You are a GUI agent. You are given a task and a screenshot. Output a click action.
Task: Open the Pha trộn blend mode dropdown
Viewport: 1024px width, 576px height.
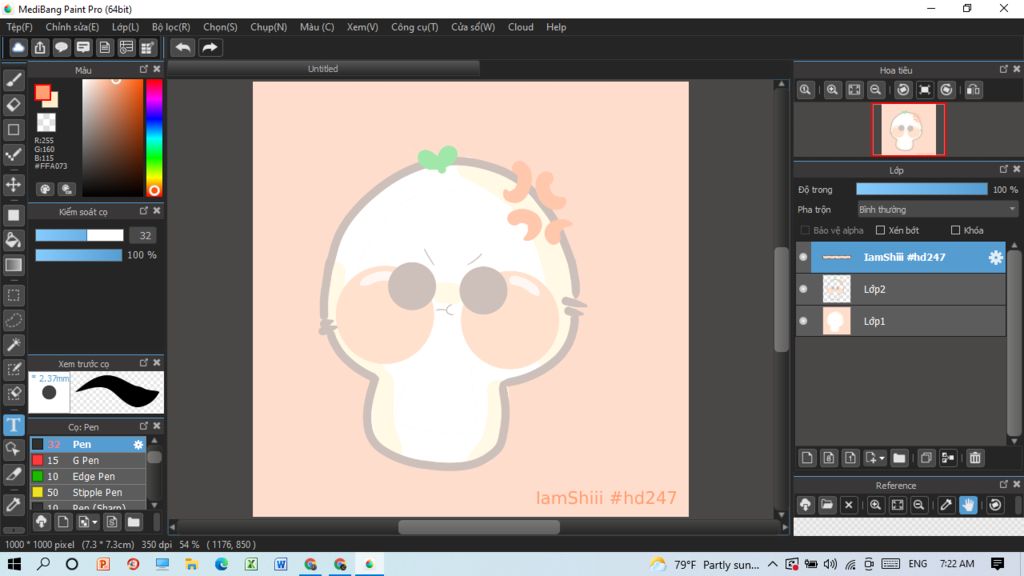coord(937,210)
